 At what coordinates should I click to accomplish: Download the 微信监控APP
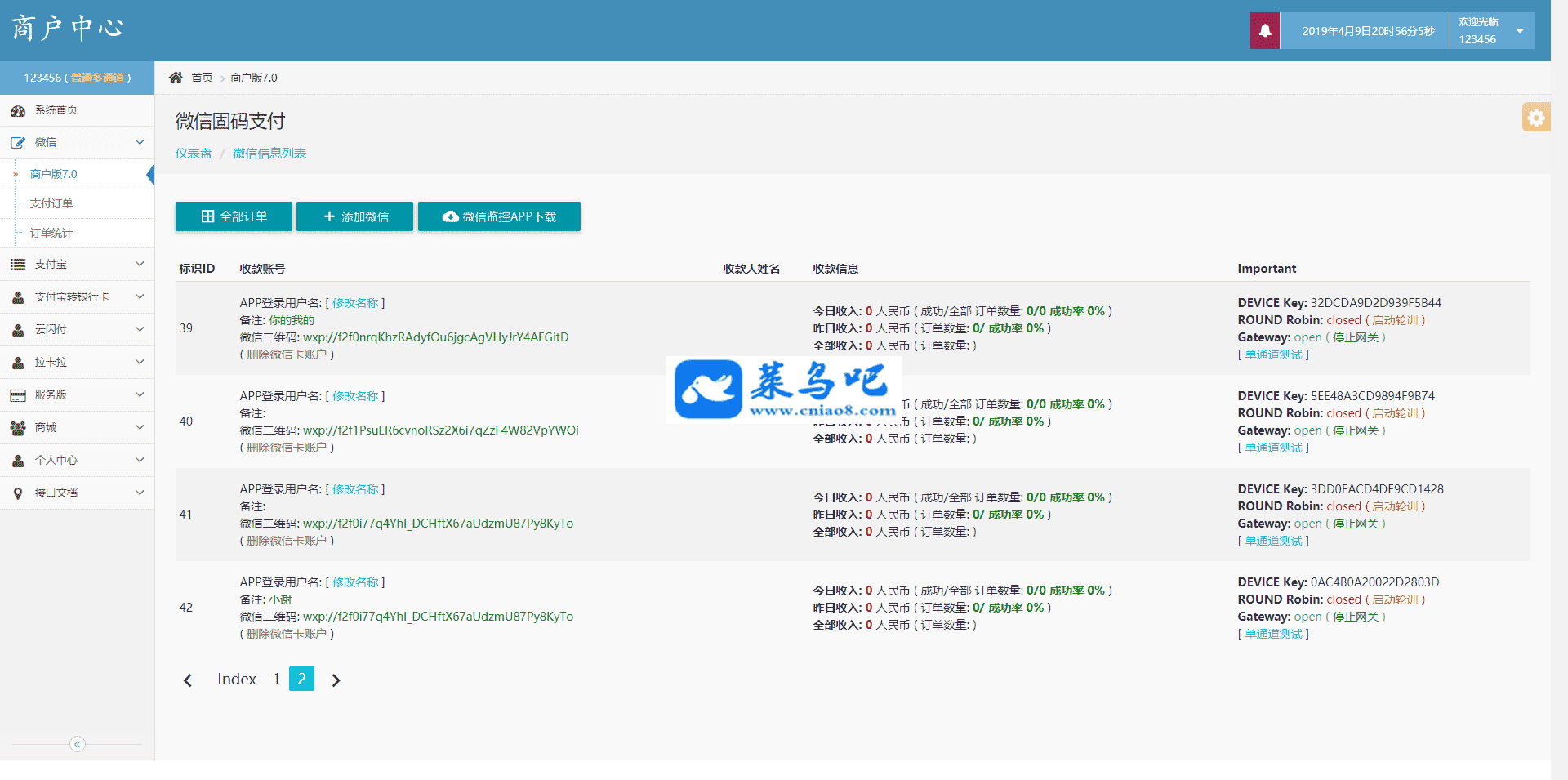pos(499,216)
